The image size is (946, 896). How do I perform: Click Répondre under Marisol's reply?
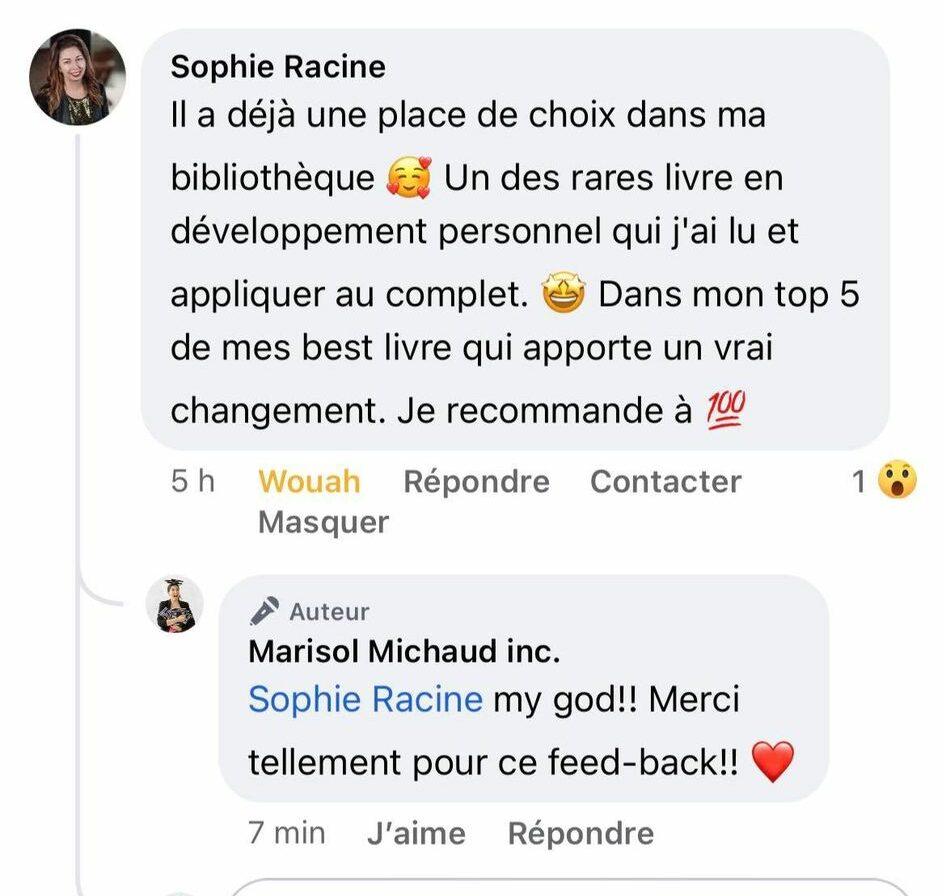[x=581, y=833]
